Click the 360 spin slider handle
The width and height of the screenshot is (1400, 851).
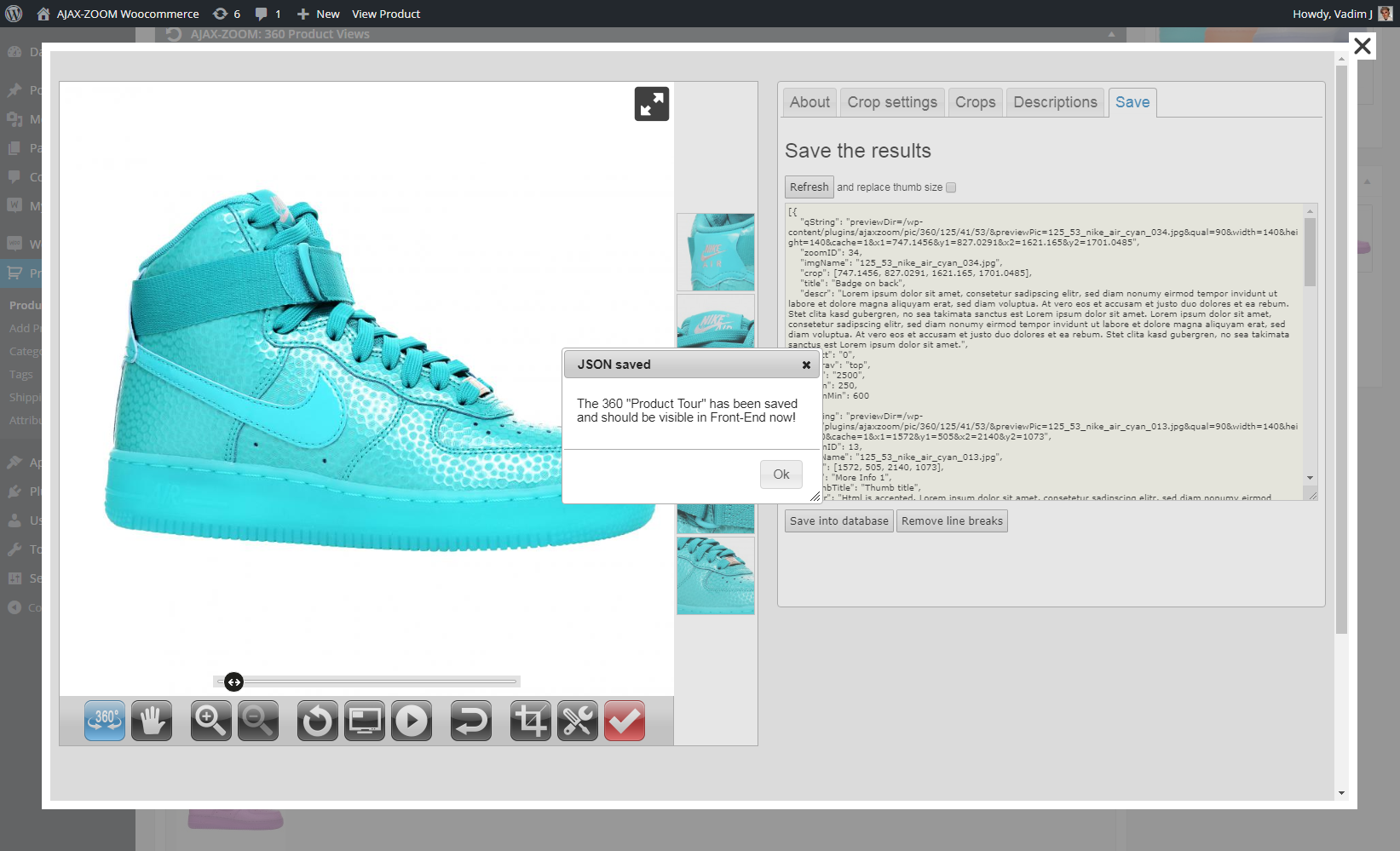(x=233, y=681)
